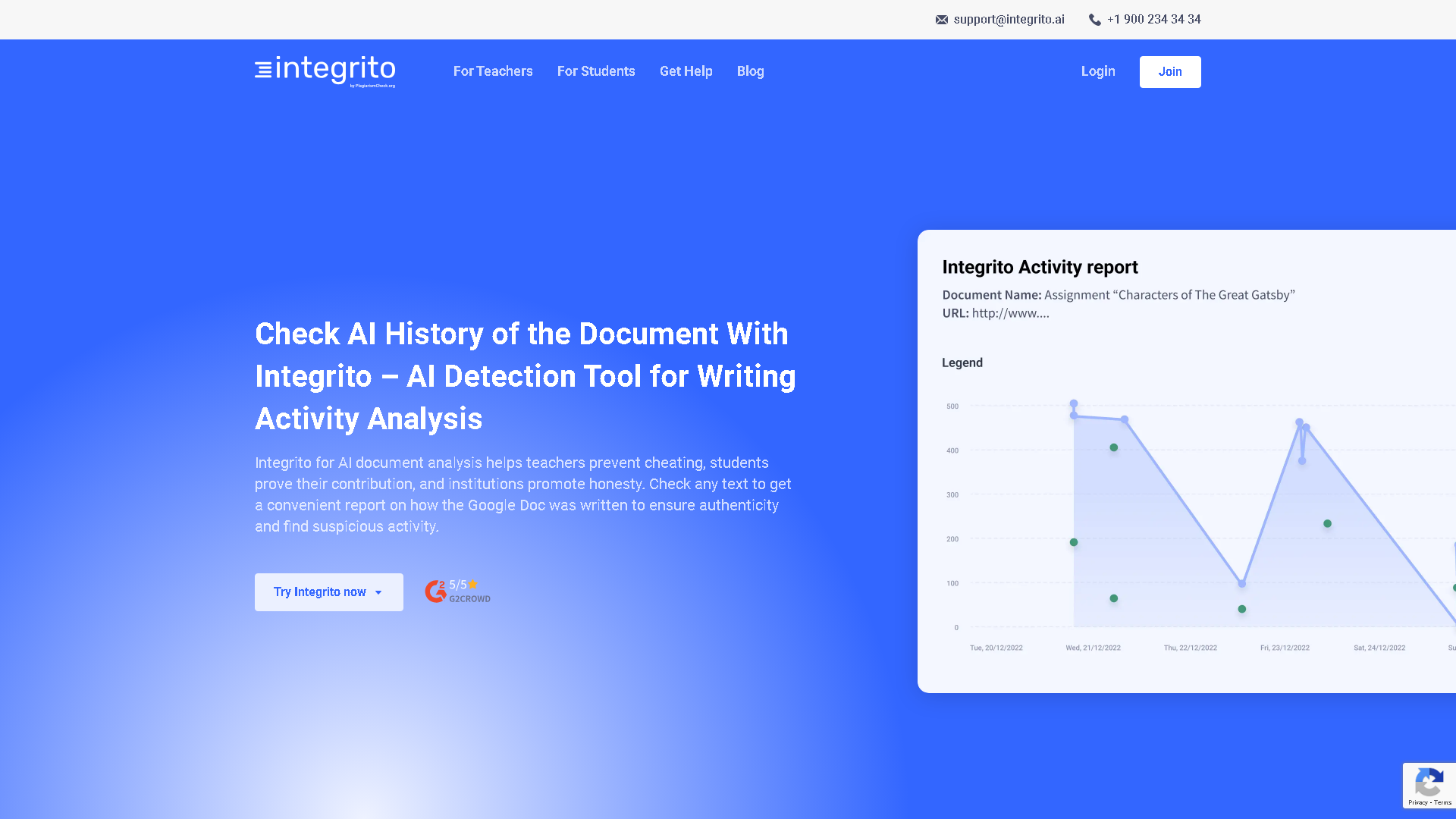
Task: Click the Login link
Action: (x=1098, y=71)
